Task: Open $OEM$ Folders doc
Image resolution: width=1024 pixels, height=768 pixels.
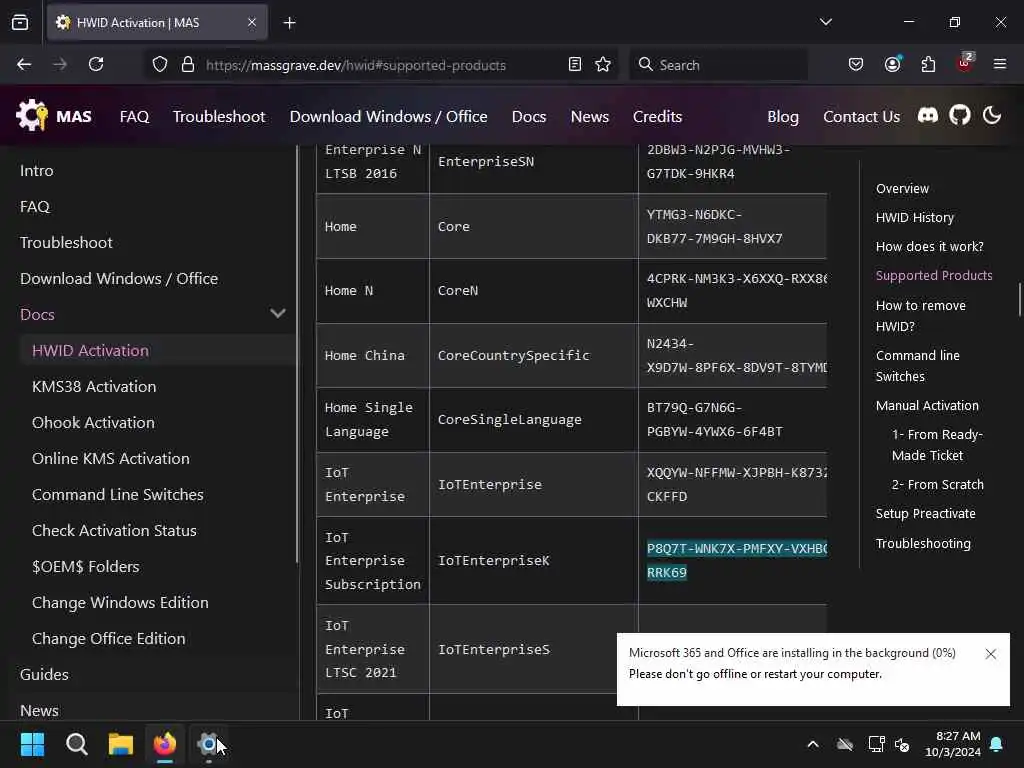Action: 86,566
